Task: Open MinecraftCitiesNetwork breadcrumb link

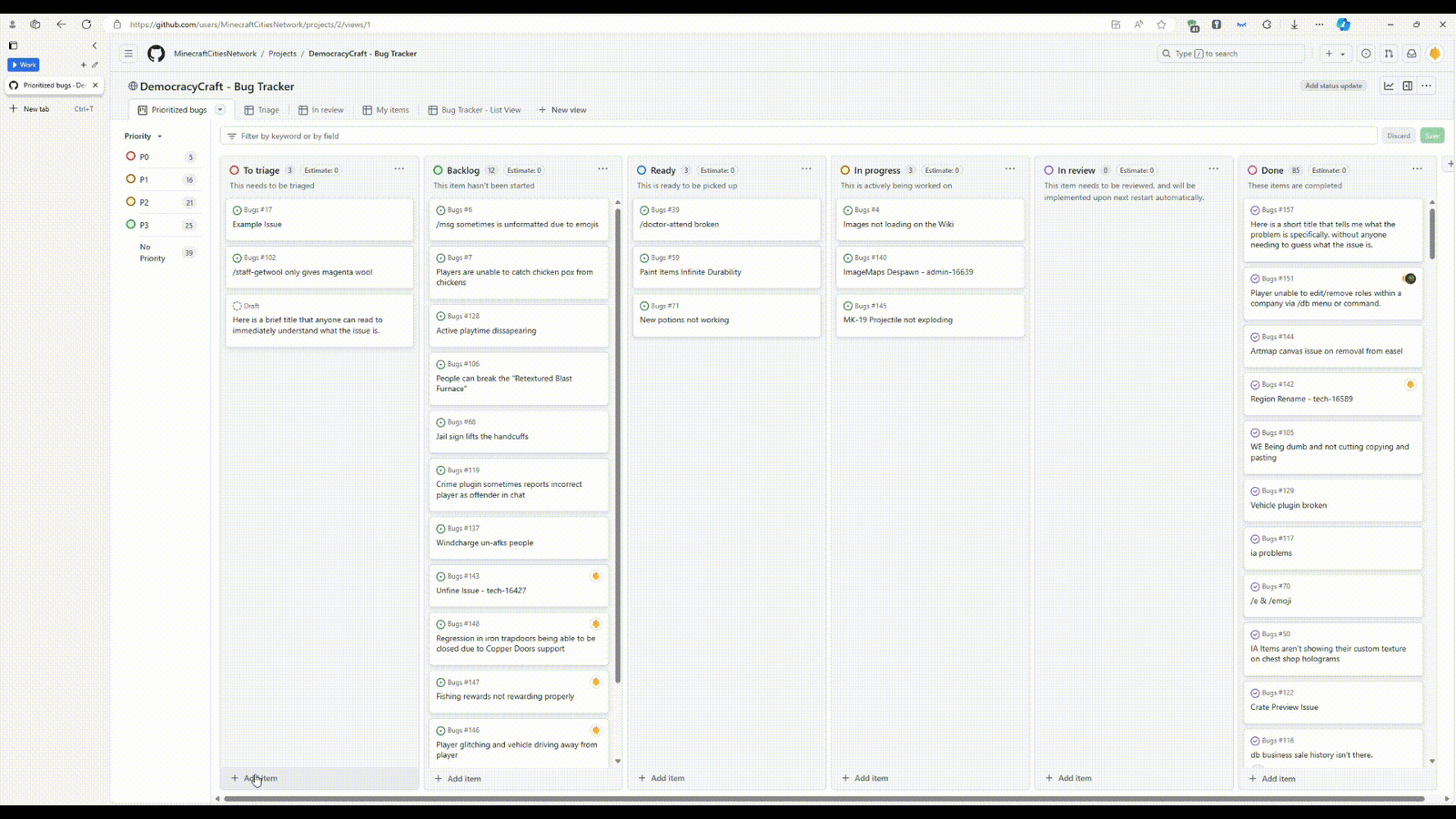Action: (216, 54)
